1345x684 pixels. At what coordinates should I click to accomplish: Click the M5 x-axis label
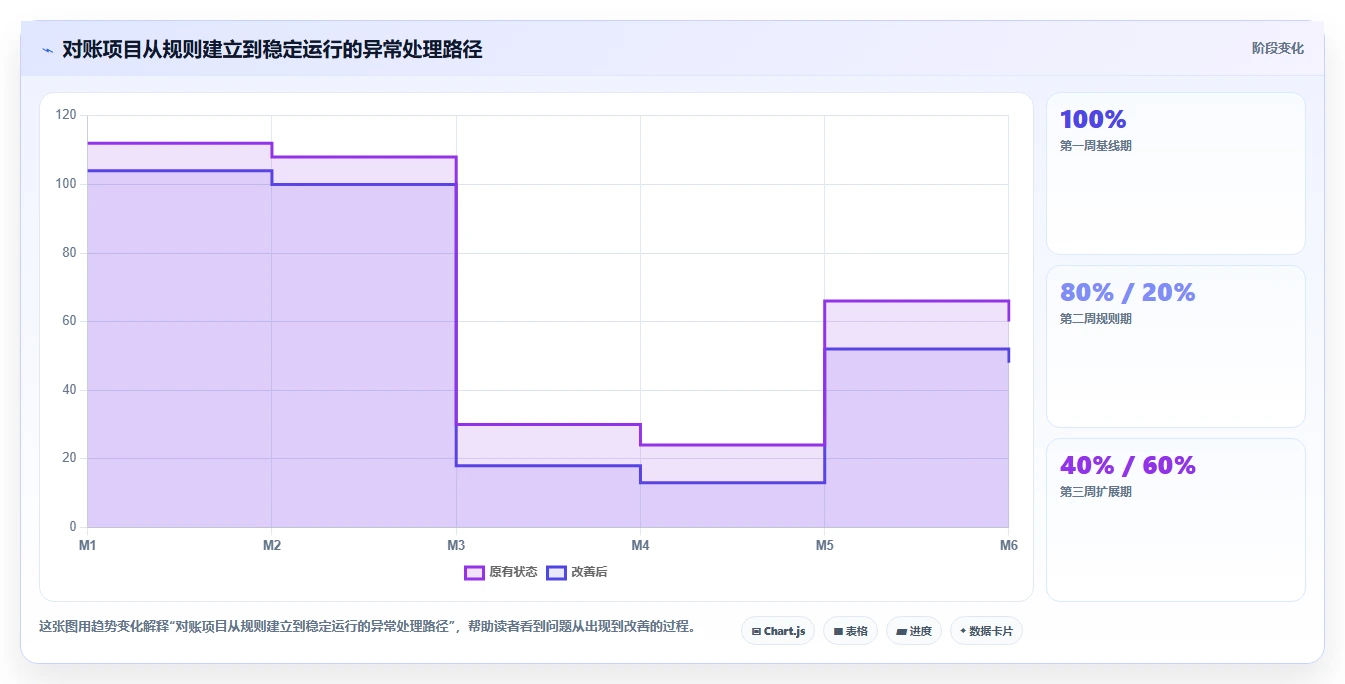pyautogui.click(x=824, y=545)
